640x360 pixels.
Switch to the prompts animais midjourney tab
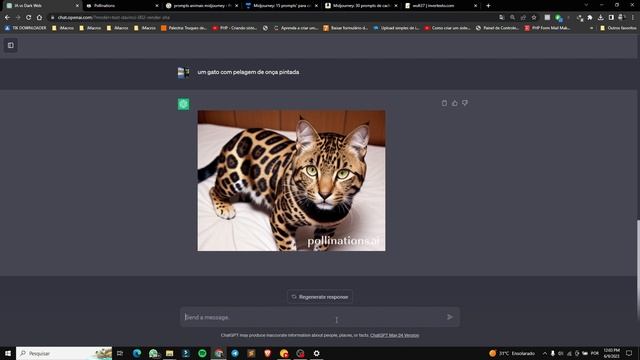point(202,6)
